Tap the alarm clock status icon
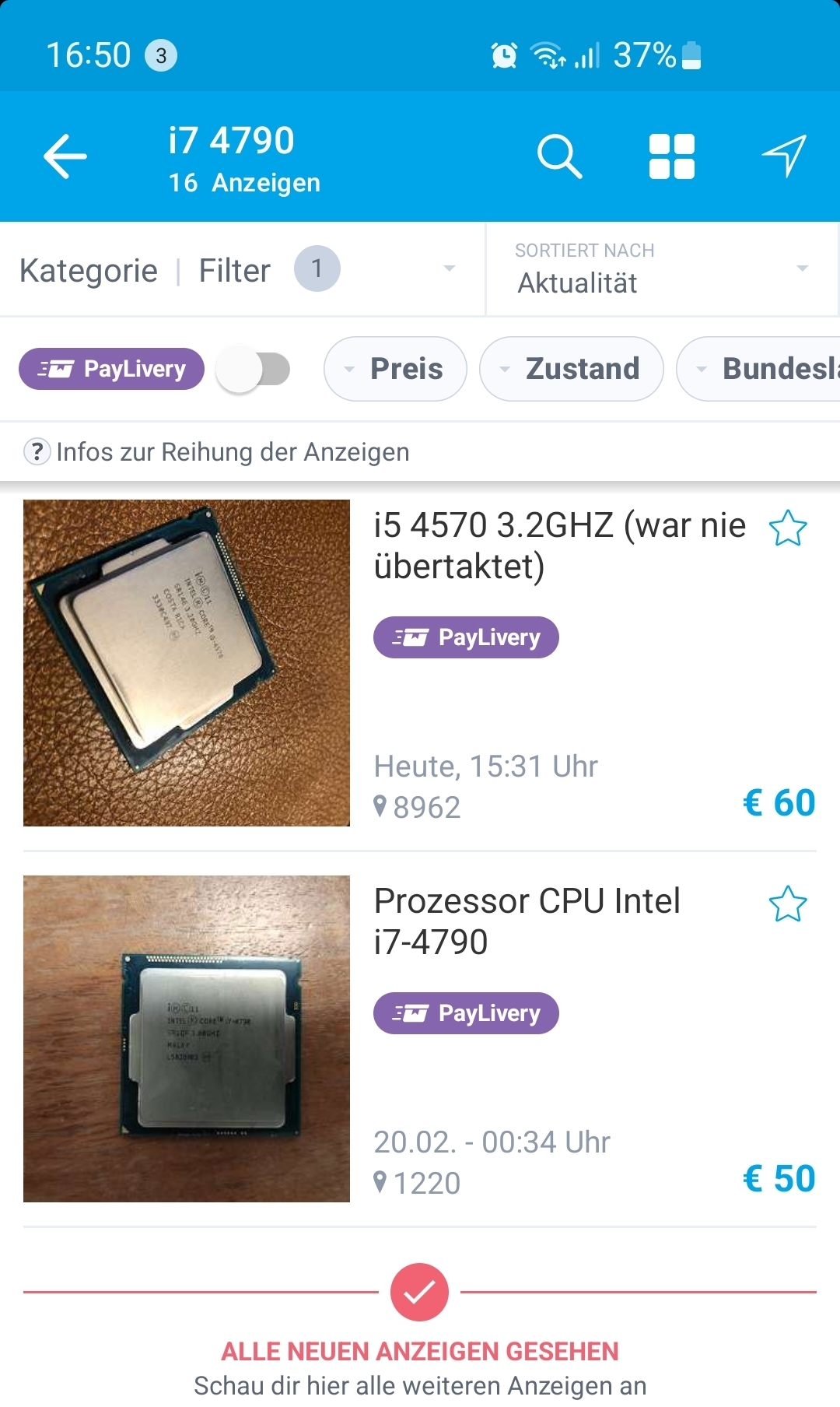 (x=504, y=55)
